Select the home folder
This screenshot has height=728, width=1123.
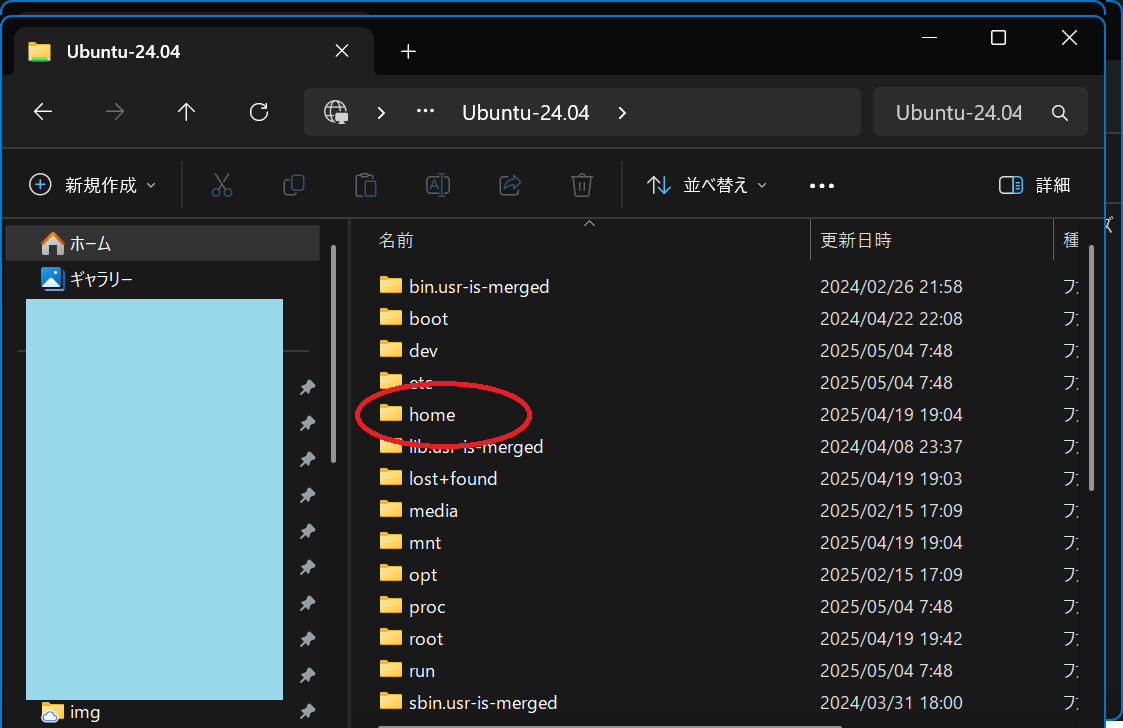click(x=432, y=415)
